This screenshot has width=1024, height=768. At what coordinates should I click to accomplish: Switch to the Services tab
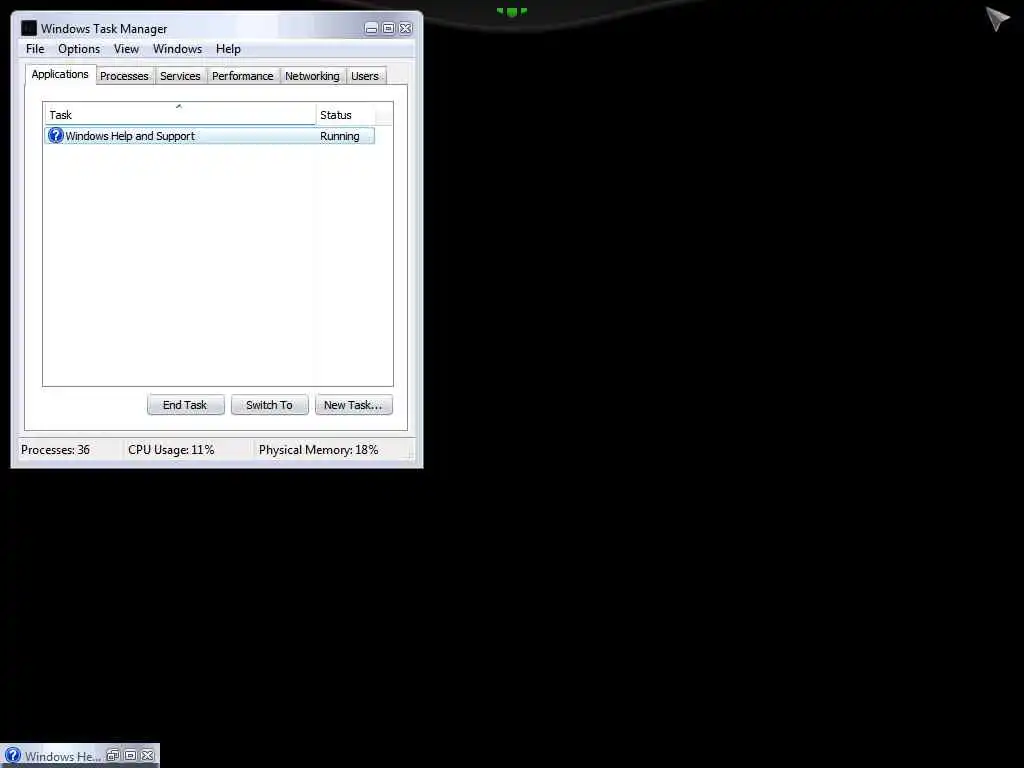pos(180,76)
